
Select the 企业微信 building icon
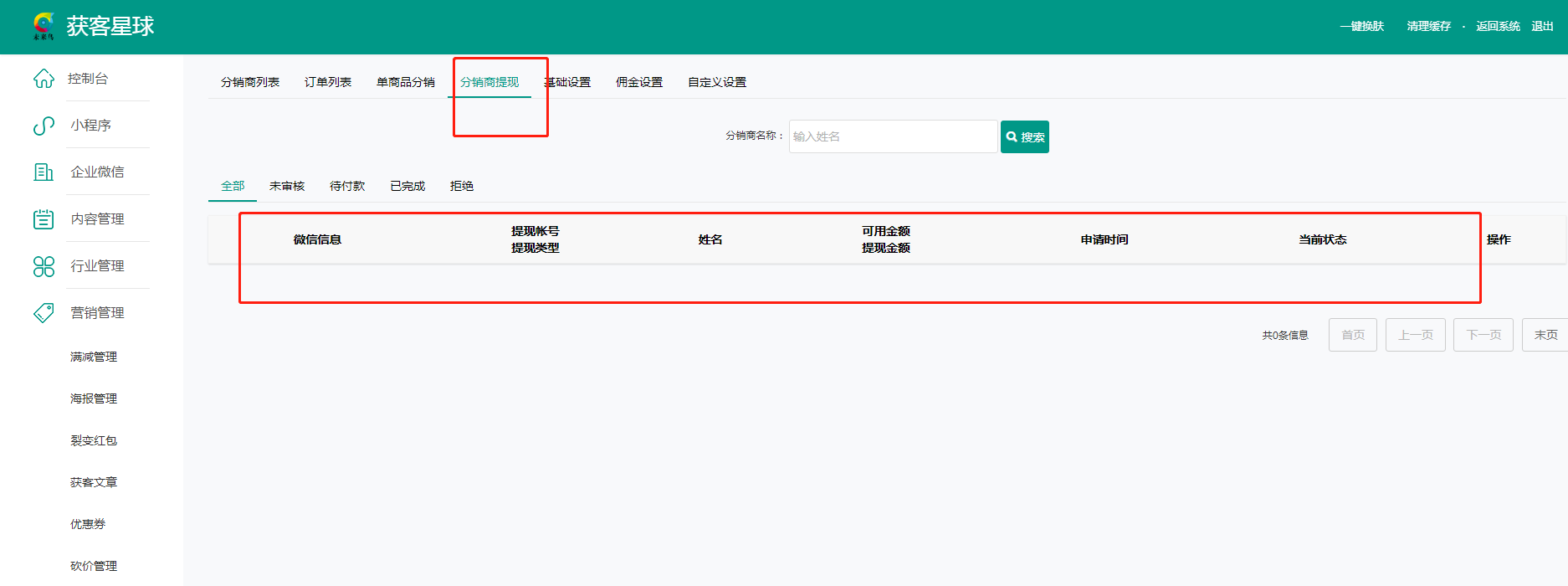coord(44,172)
